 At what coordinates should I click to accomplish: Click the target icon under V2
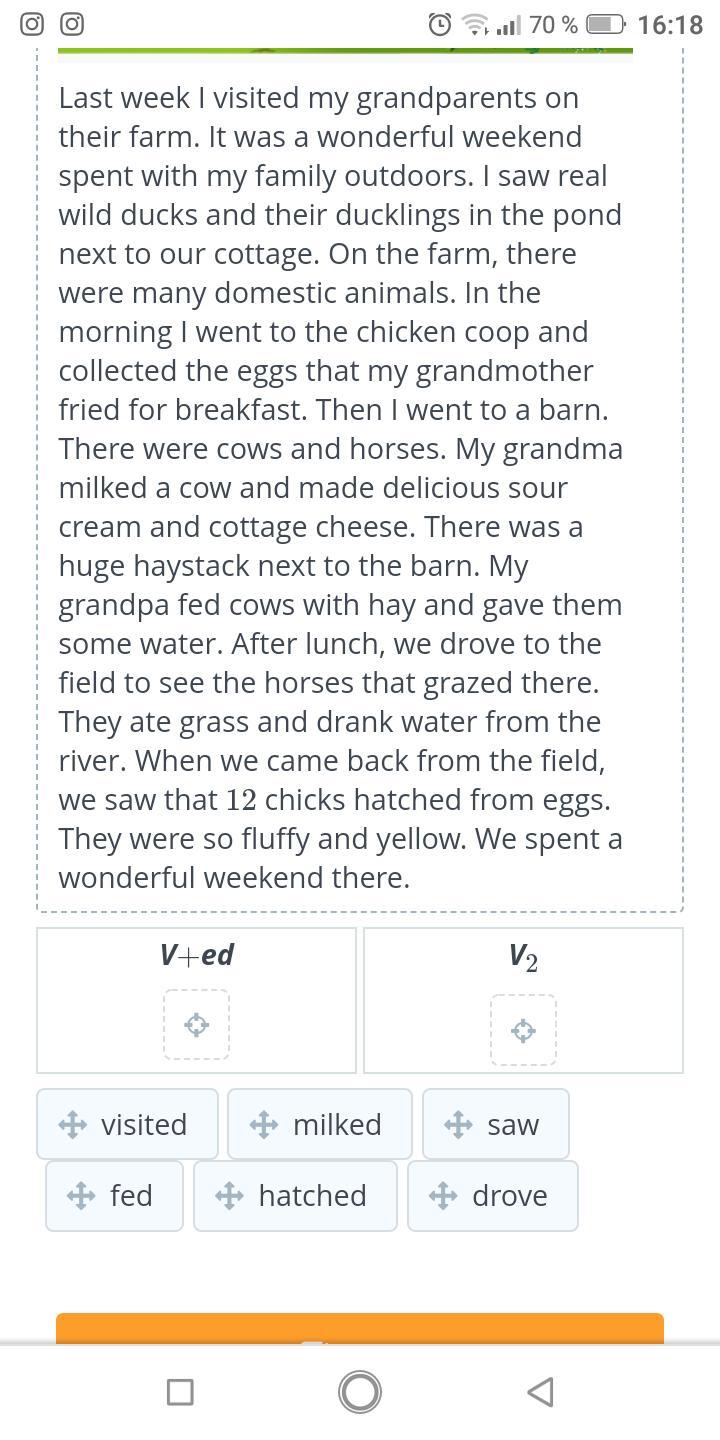(523, 1030)
